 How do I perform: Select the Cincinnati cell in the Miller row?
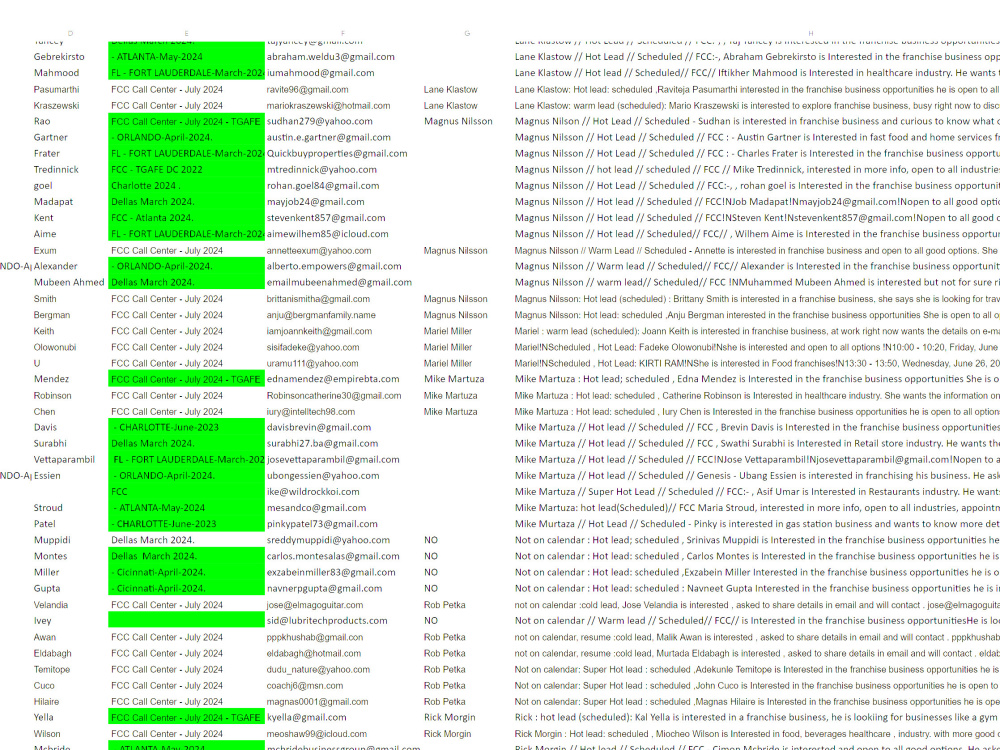(186, 573)
